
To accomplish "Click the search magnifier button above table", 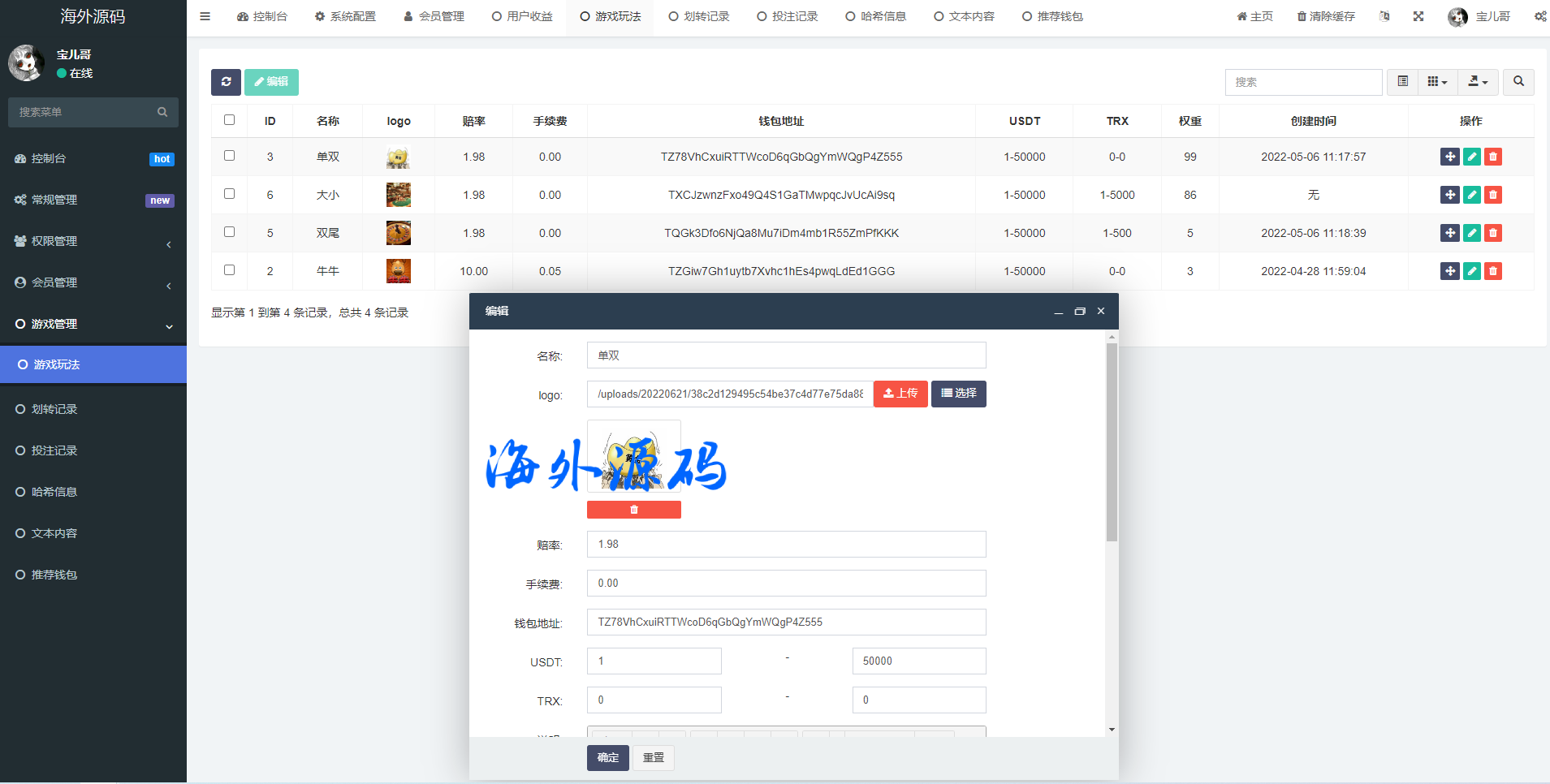I will pyautogui.click(x=1518, y=82).
